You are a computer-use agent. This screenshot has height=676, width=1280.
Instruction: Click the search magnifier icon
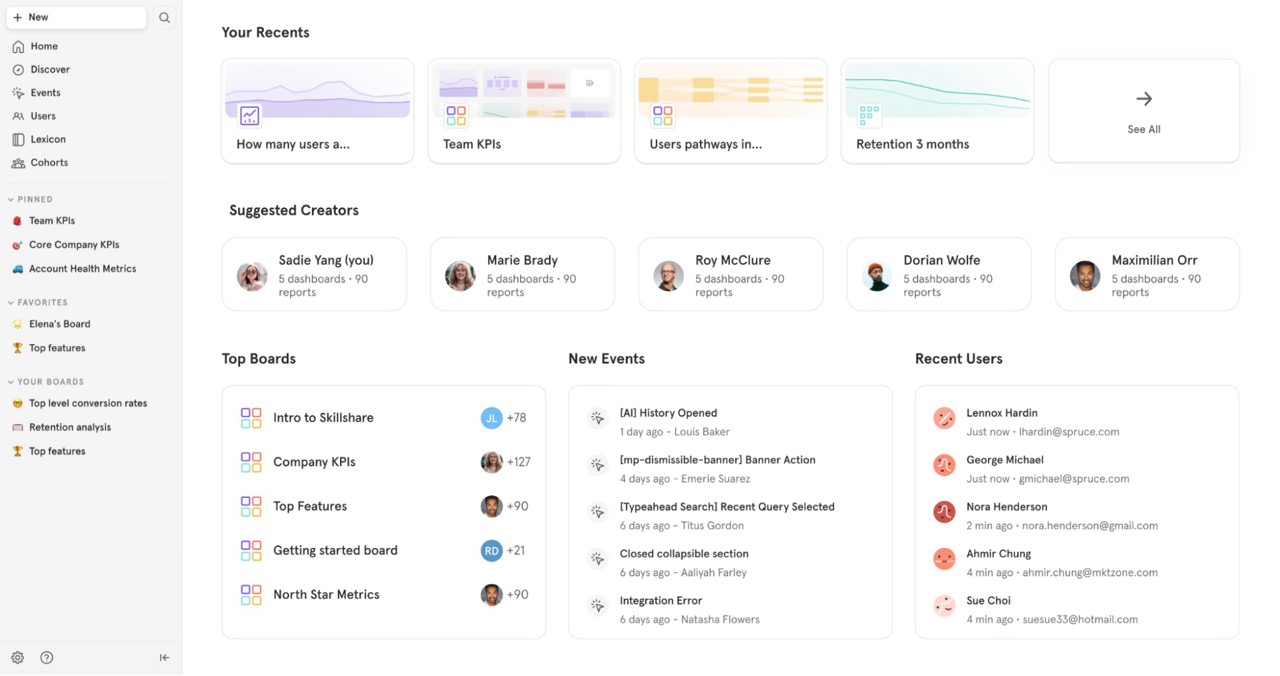164,18
